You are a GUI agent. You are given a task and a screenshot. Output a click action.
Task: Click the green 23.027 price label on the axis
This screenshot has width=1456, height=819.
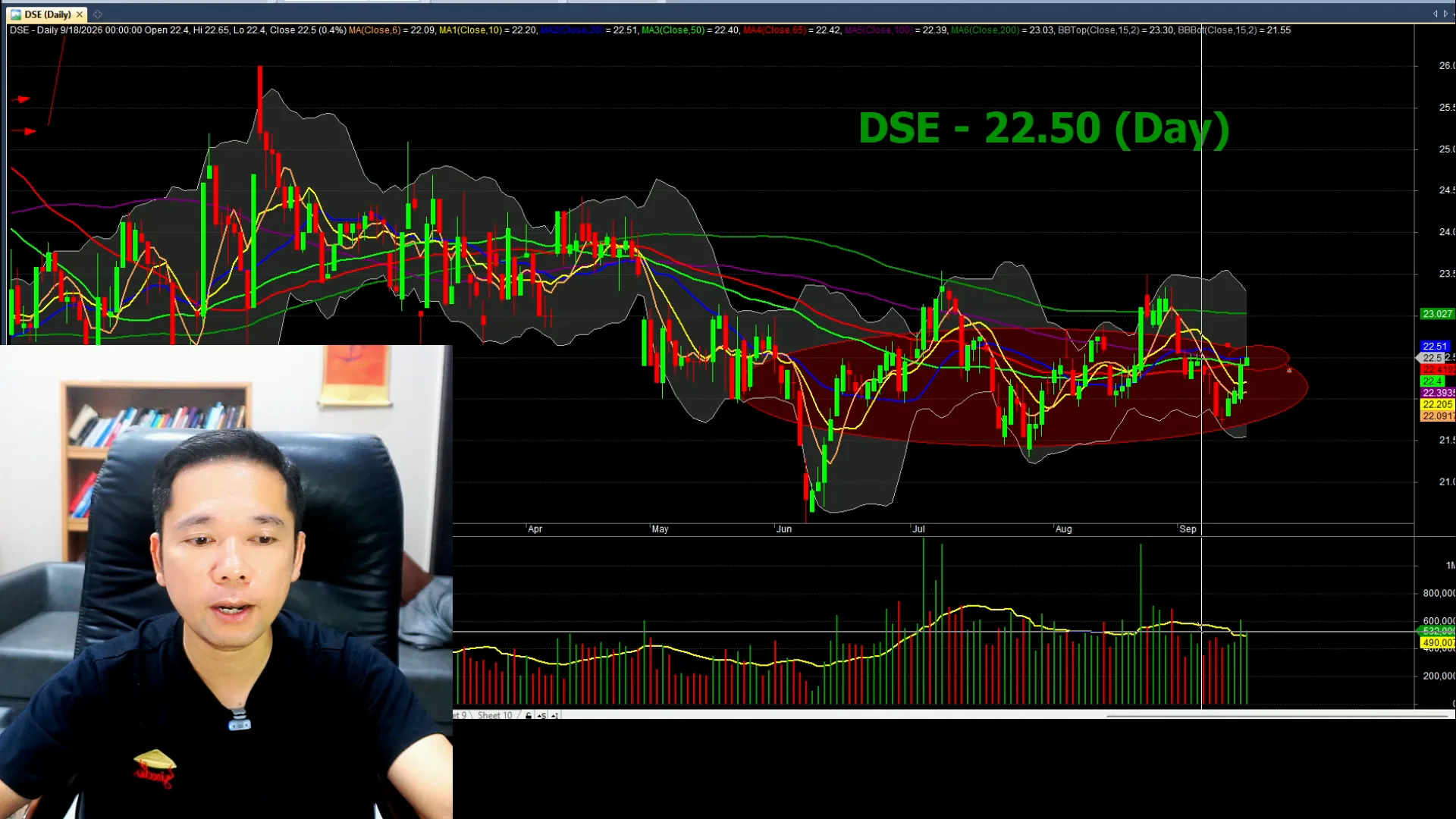point(1437,314)
